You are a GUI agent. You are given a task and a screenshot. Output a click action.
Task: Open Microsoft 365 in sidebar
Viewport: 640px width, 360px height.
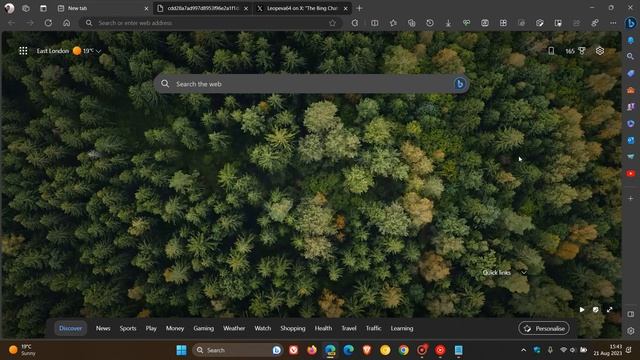click(631, 123)
